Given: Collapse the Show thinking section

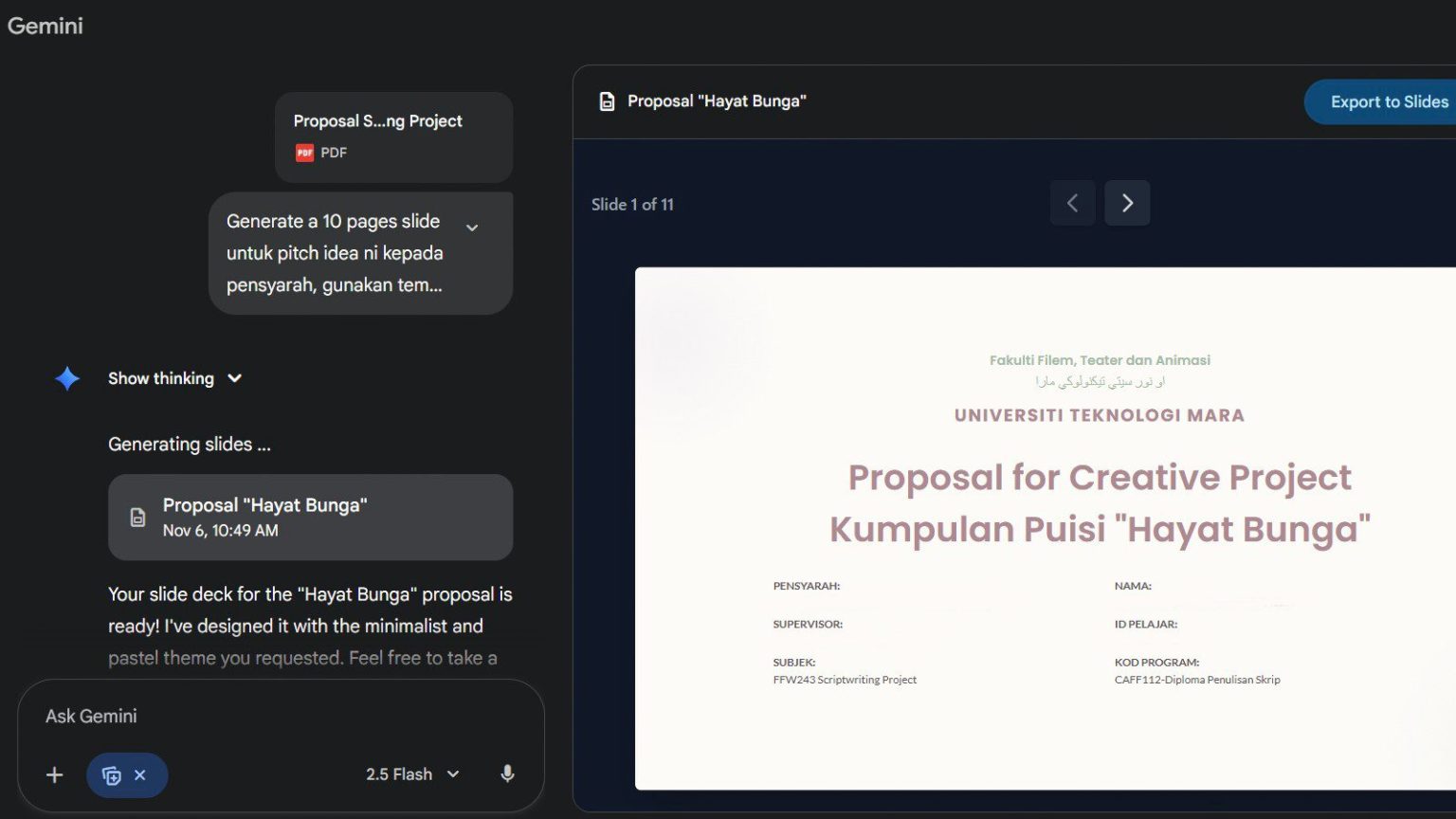Looking at the screenshot, I should coord(234,378).
